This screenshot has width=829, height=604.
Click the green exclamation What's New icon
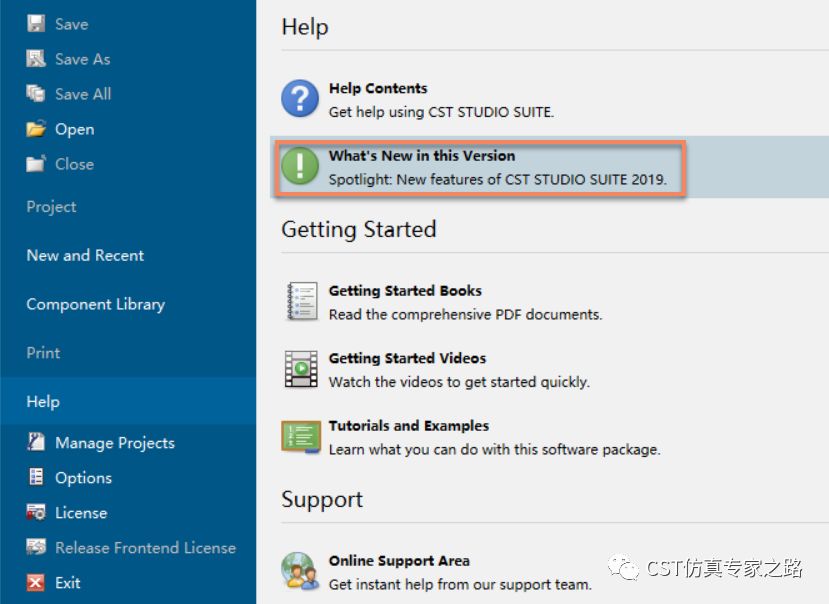[x=300, y=166]
